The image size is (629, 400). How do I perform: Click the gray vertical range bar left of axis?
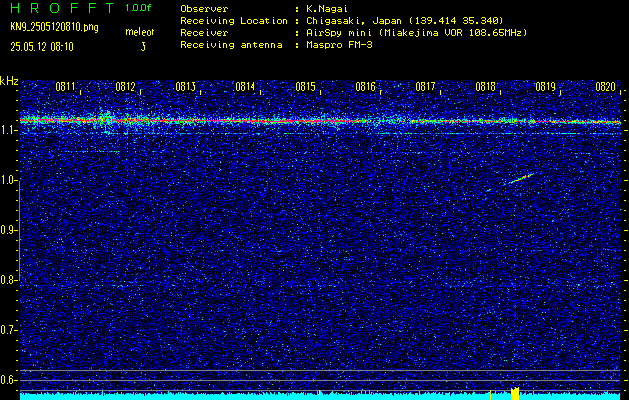point(19,230)
